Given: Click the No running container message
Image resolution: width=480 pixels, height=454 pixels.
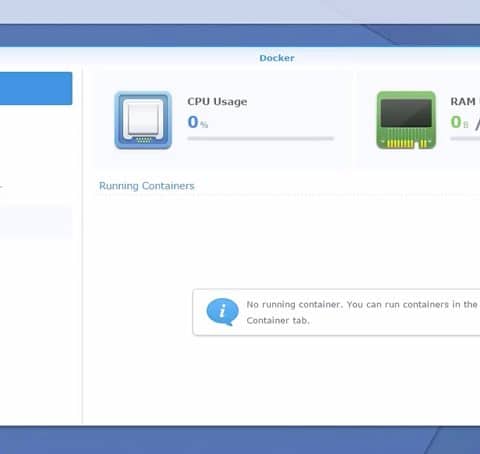Looking at the screenshot, I should click(362, 312).
